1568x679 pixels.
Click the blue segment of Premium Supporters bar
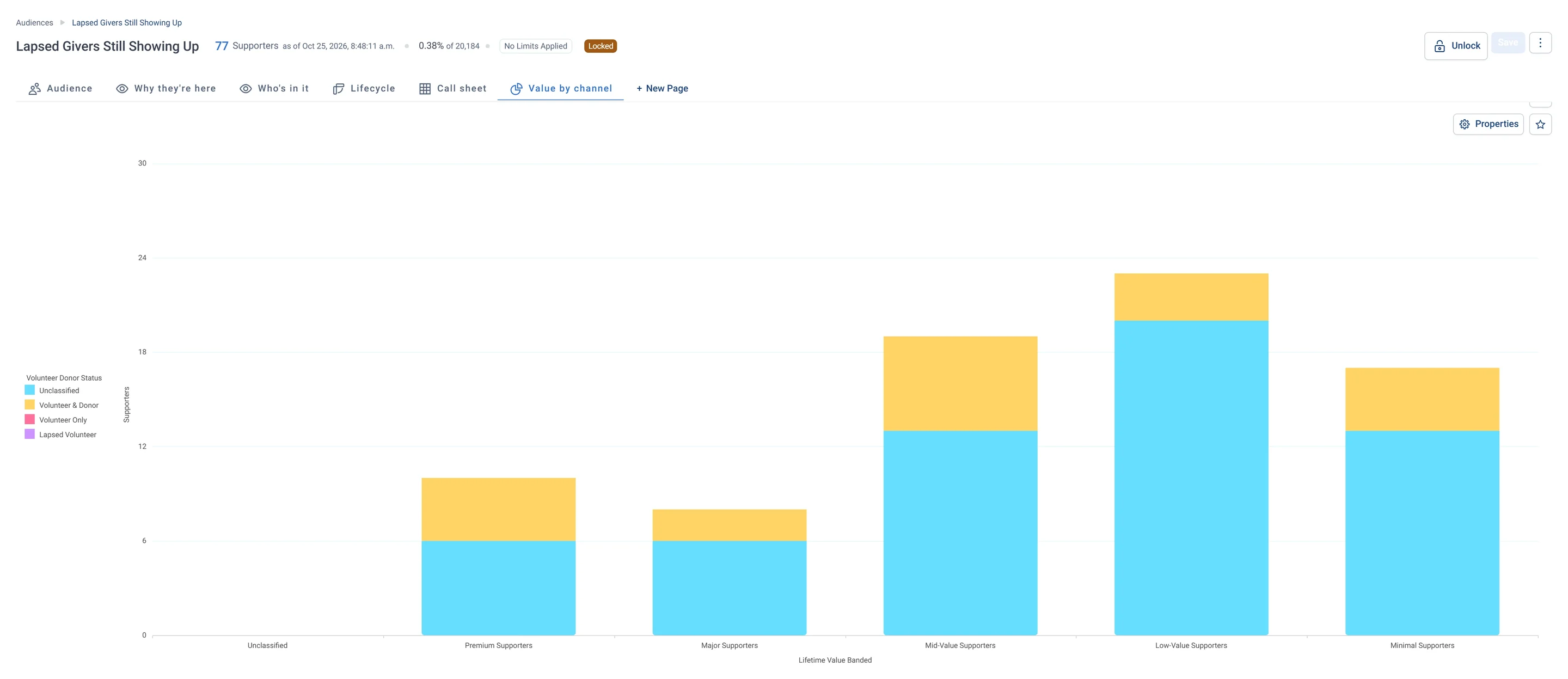click(x=499, y=588)
